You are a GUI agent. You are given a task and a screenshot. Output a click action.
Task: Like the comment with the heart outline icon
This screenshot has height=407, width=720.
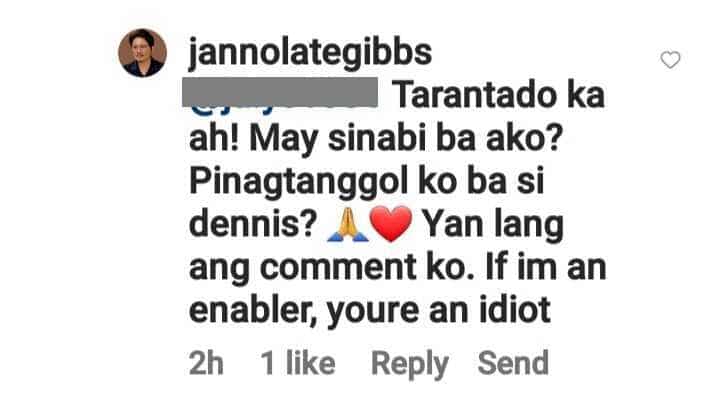pyautogui.click(x=670, y=60)
